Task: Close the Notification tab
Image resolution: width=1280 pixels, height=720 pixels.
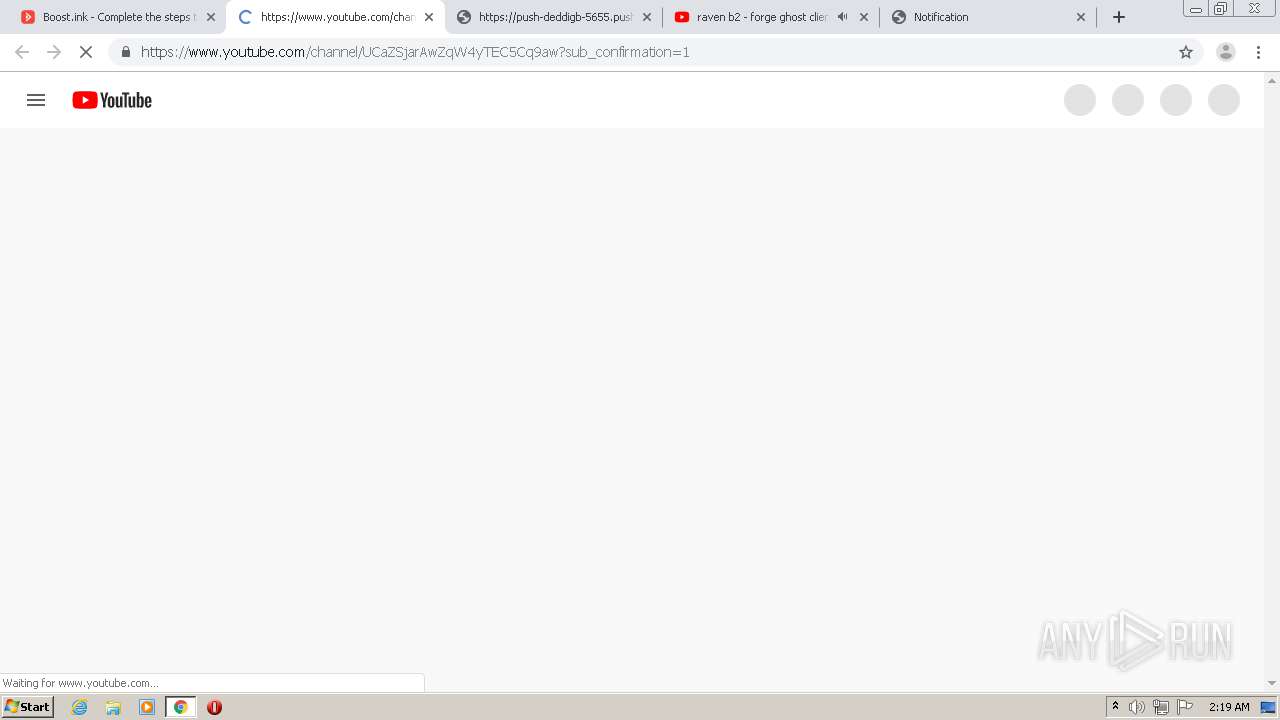Action: [1081, 17]
